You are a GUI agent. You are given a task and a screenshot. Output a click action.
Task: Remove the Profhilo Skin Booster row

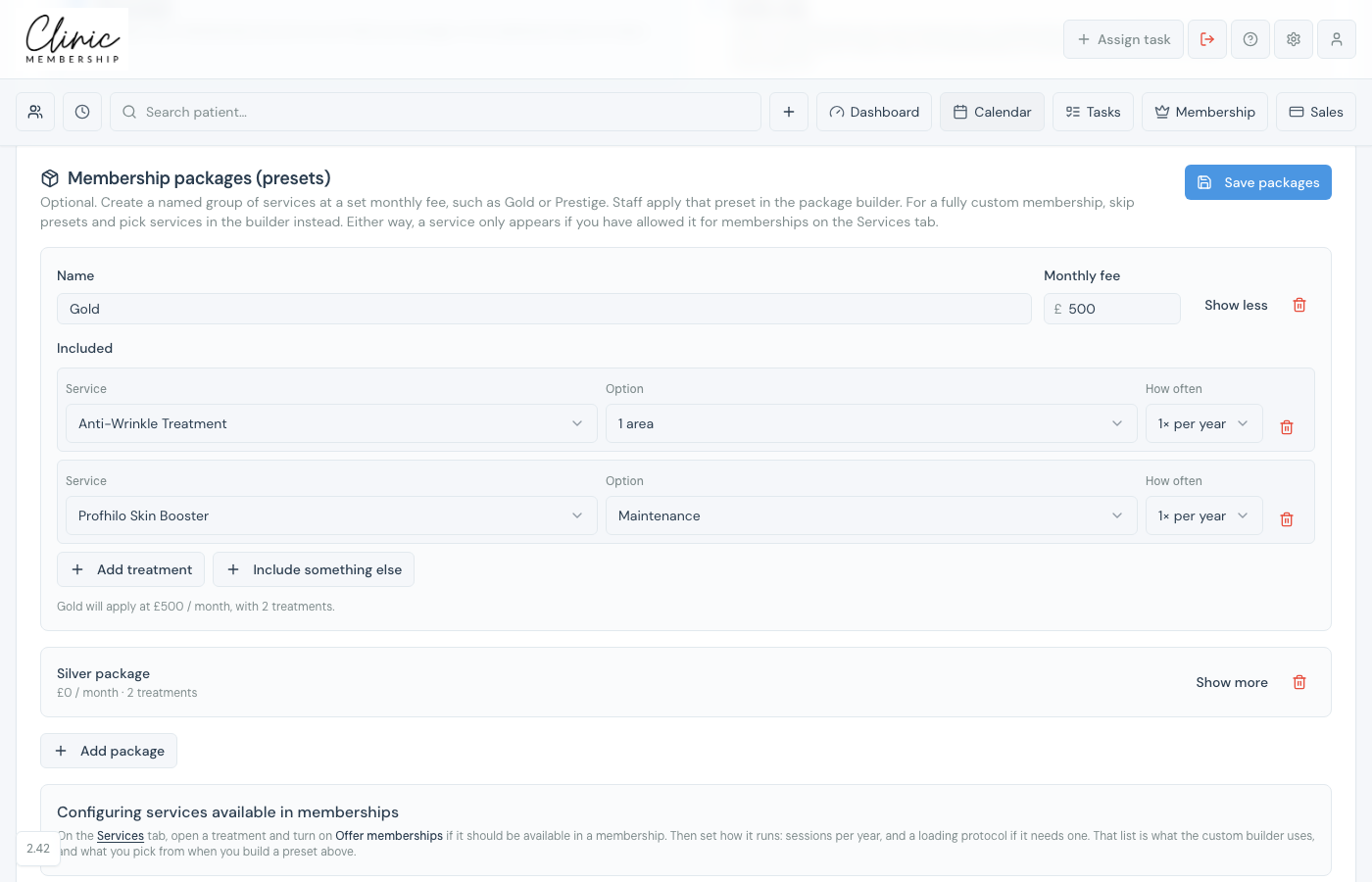click(1287, 519)
